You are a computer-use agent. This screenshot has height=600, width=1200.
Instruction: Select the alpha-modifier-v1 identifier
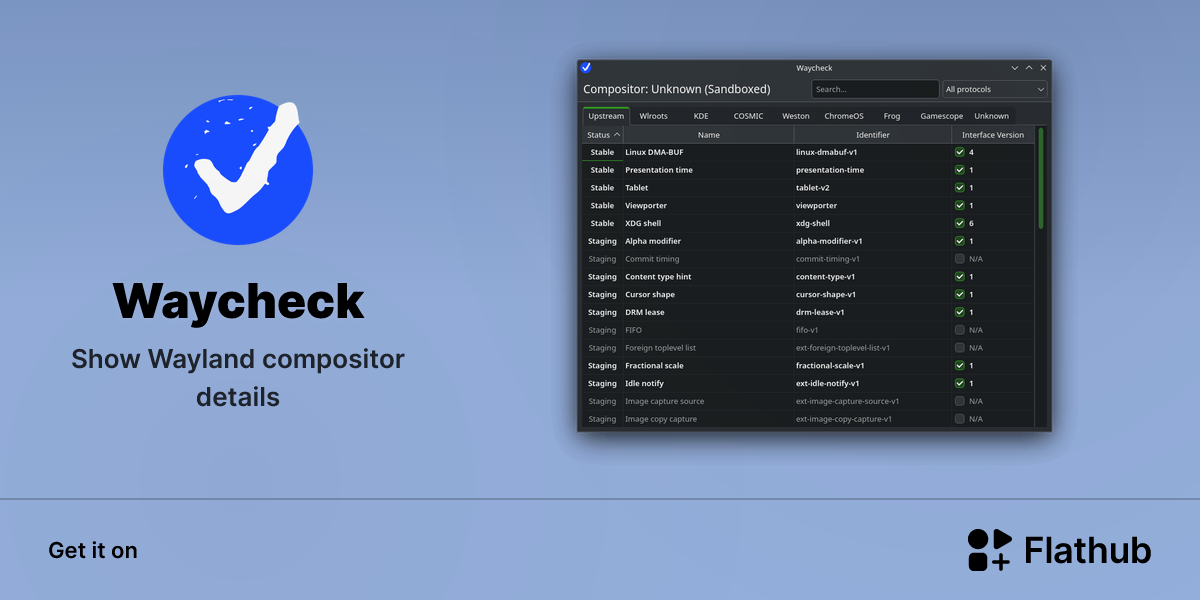point(873,241)
